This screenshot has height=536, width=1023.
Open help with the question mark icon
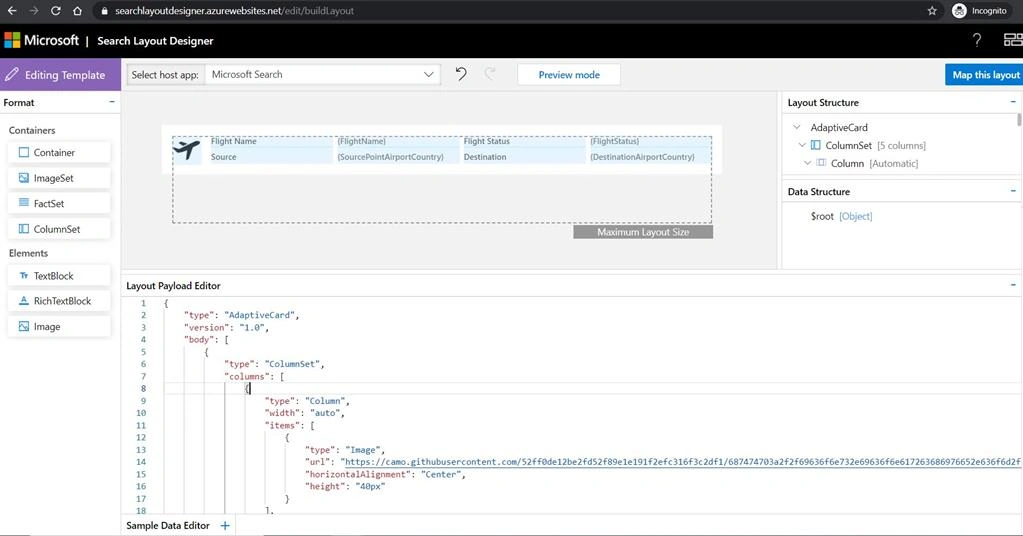coord(977,40)
